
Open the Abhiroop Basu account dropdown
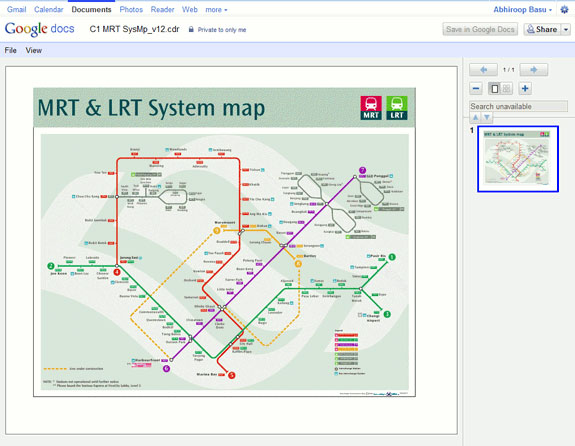(x=523, y=10)
